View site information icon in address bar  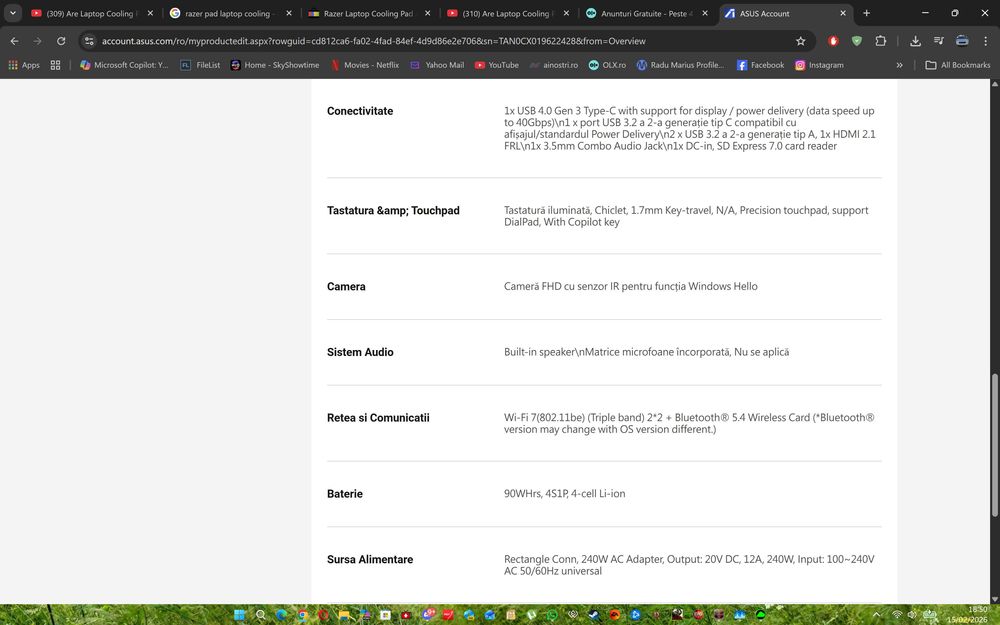(89, 41)
